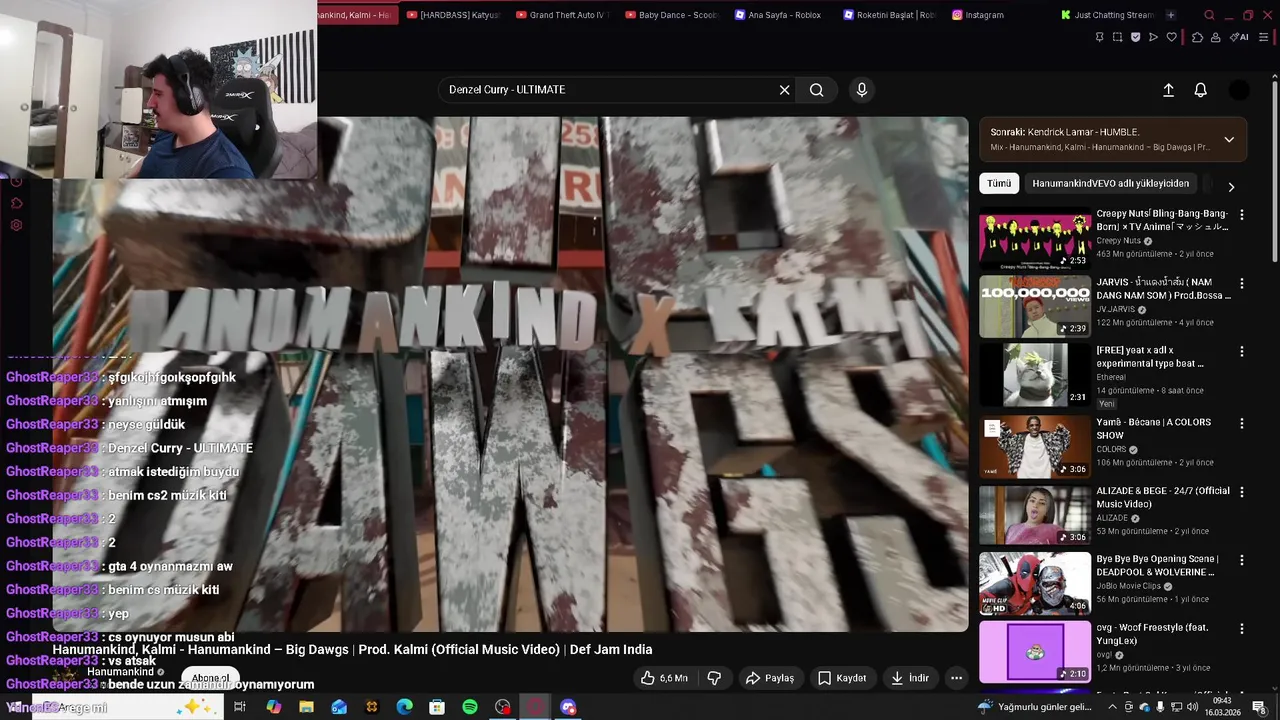Open the ad-blocker shield icon
The image size is (1280, 720).
(1135, 37)
